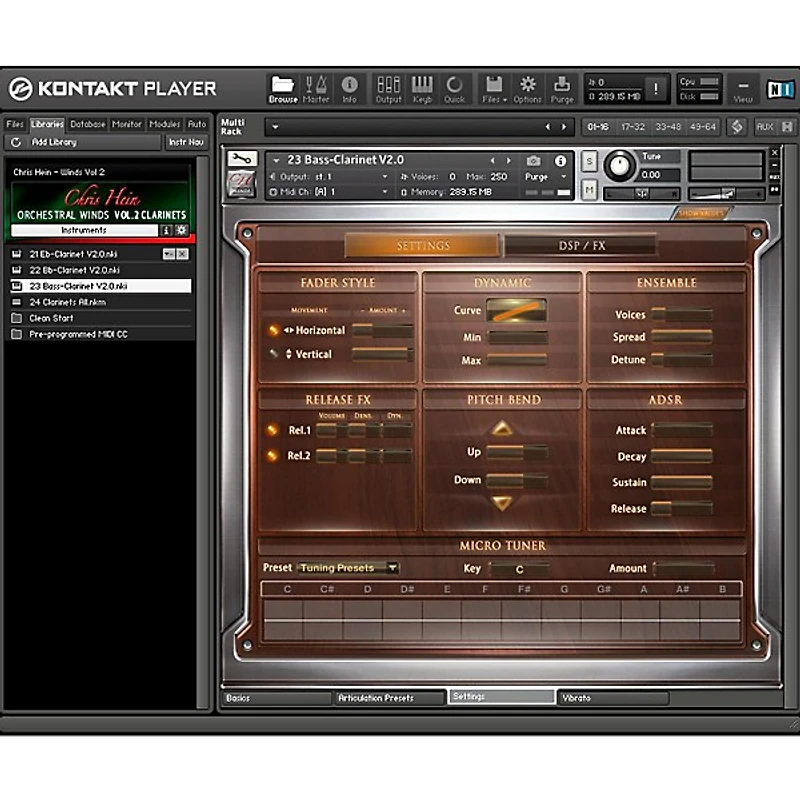This screenshot has height=800, width=800.
Task: Open the Master metronome panel icon
Action: (x=316, y=90)
